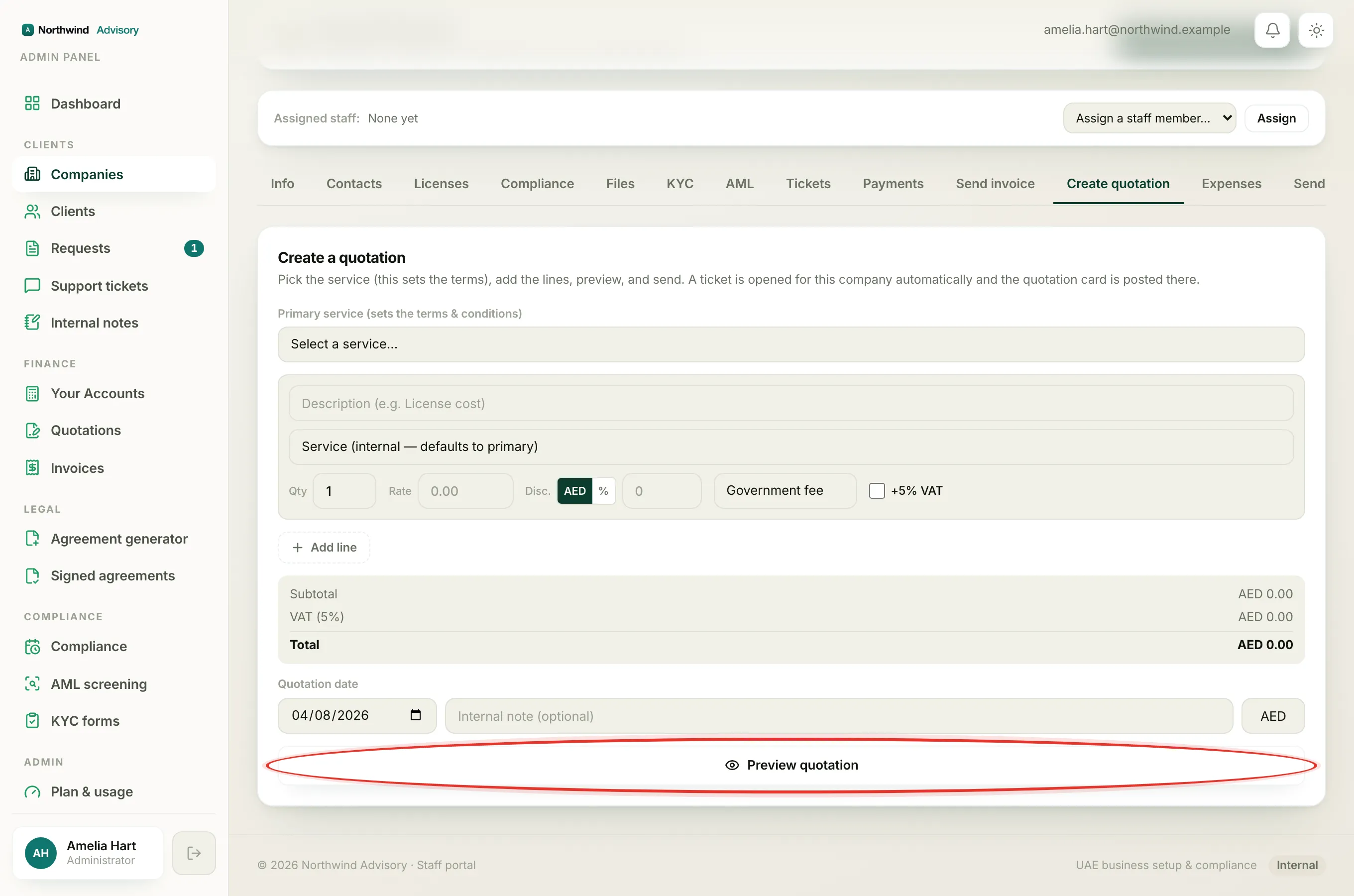The height and width of the screenshot is (896, 1354).
Task: Click the Quotation date field
Action: (x=357, y=716)
